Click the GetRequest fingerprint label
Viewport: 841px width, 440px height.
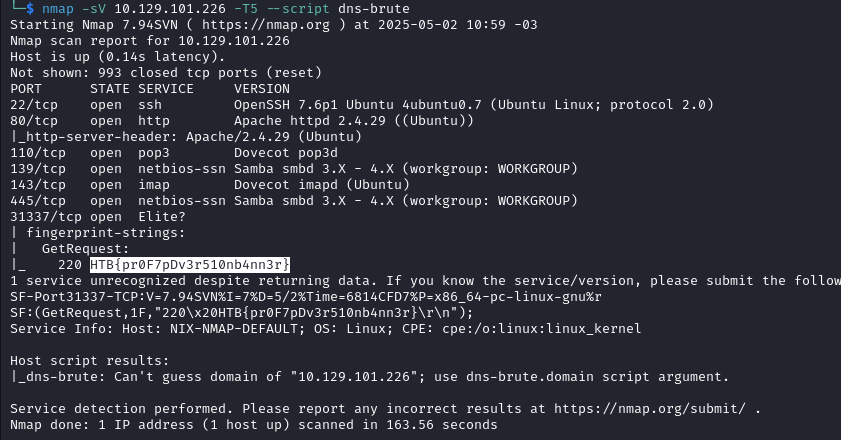tap(86, 249)
